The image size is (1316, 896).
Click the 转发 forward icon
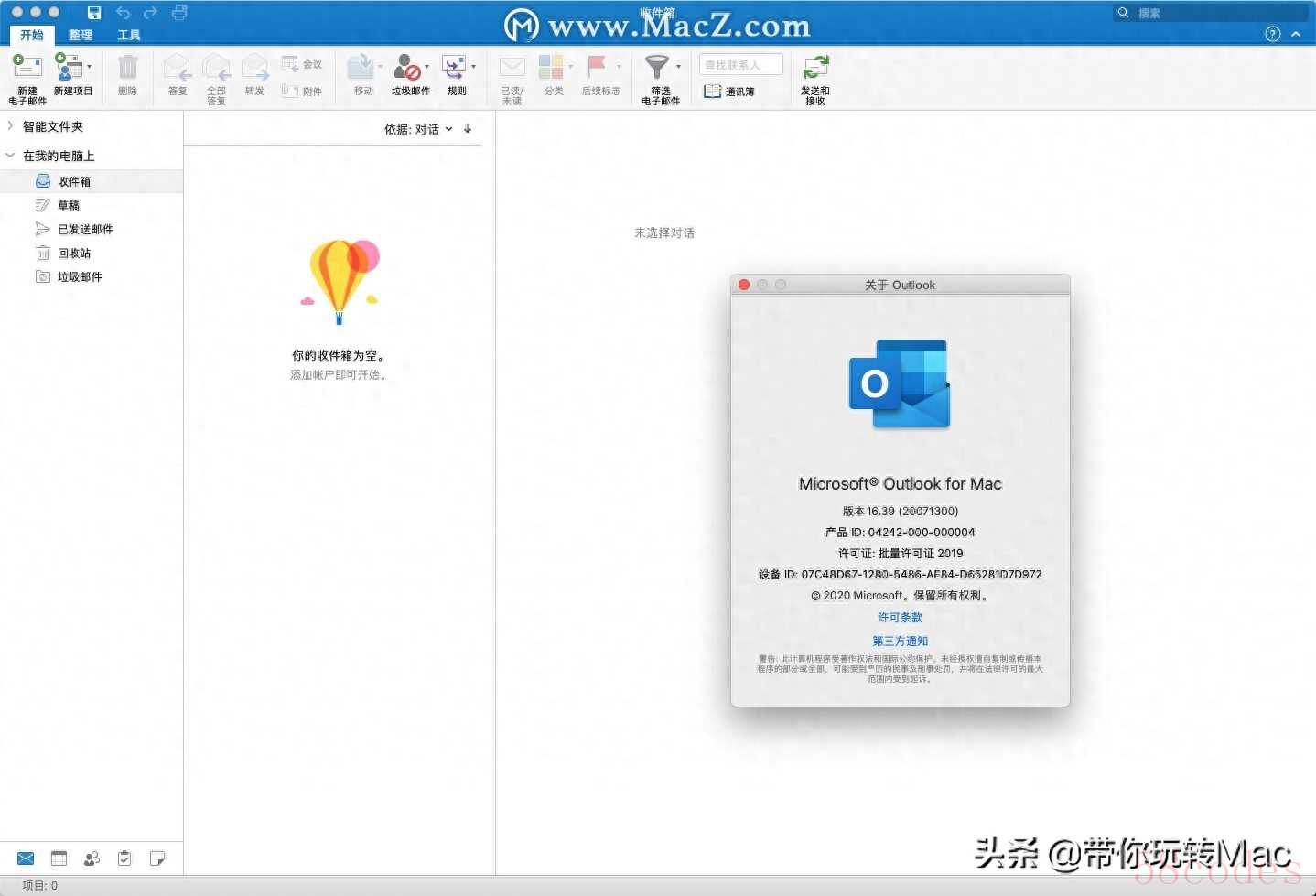click(254, 67)
